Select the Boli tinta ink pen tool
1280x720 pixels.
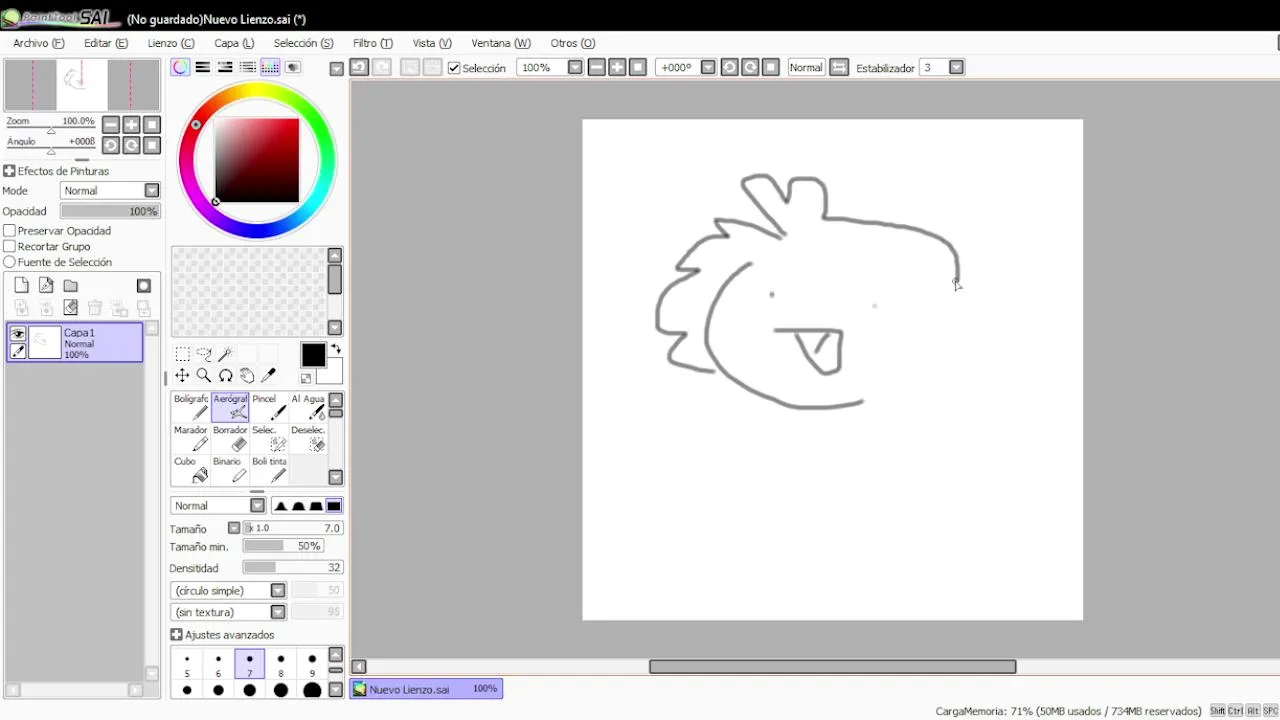(x=269, y=470)
